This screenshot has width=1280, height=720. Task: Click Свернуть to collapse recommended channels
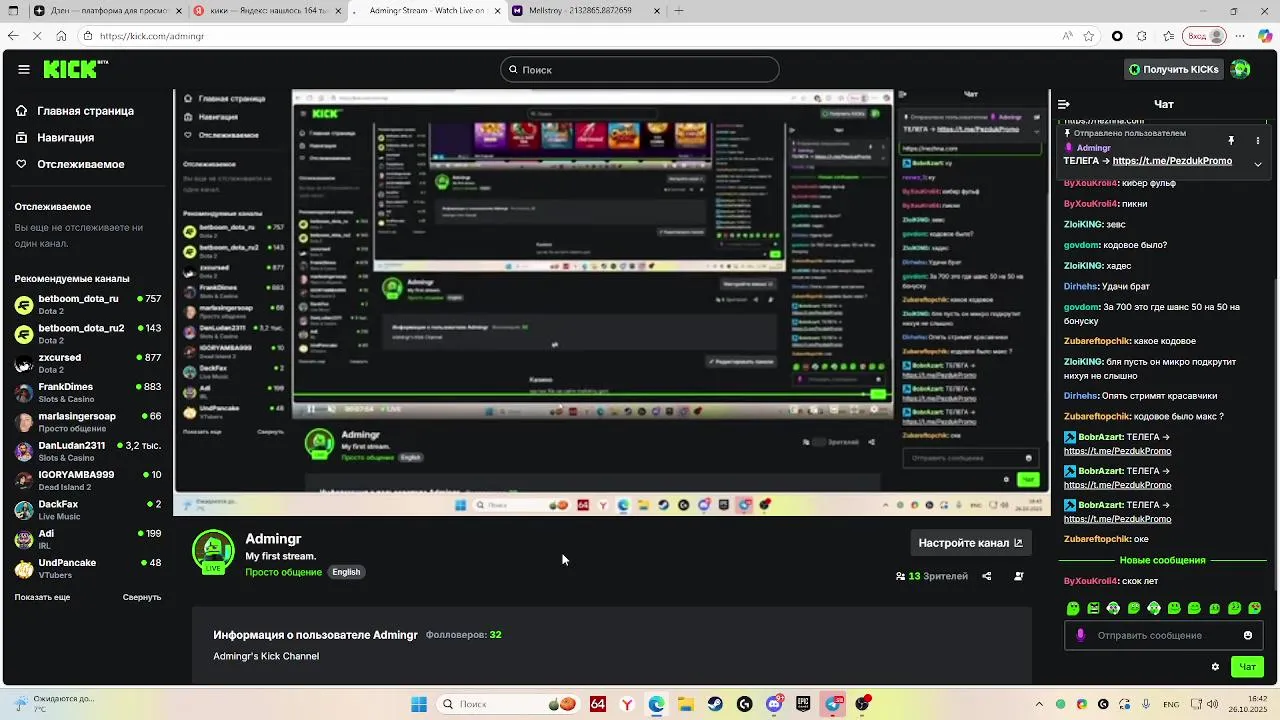pos(142,597)
